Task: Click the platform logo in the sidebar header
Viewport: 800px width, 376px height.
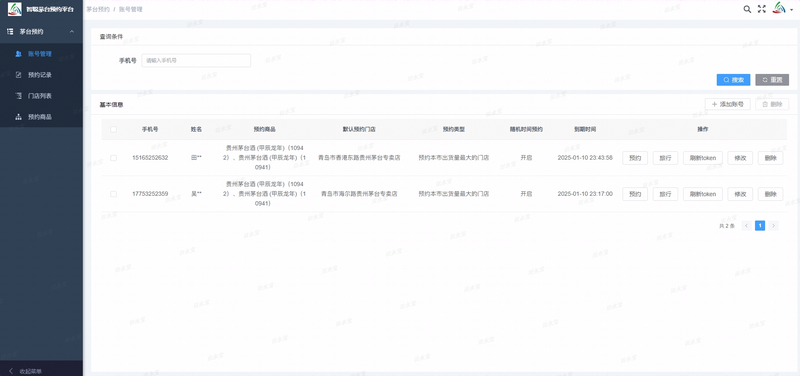Action: (14, 9)
